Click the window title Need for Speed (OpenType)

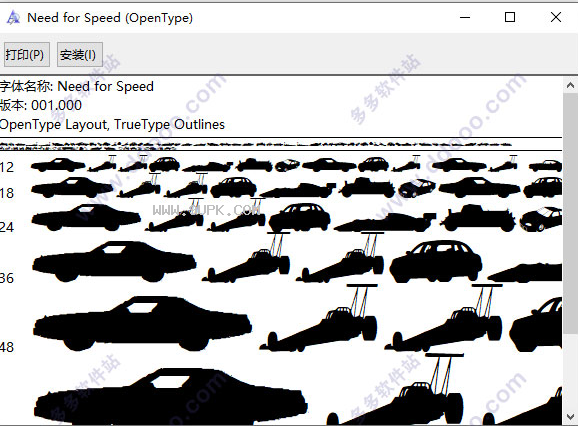(110, 18)
